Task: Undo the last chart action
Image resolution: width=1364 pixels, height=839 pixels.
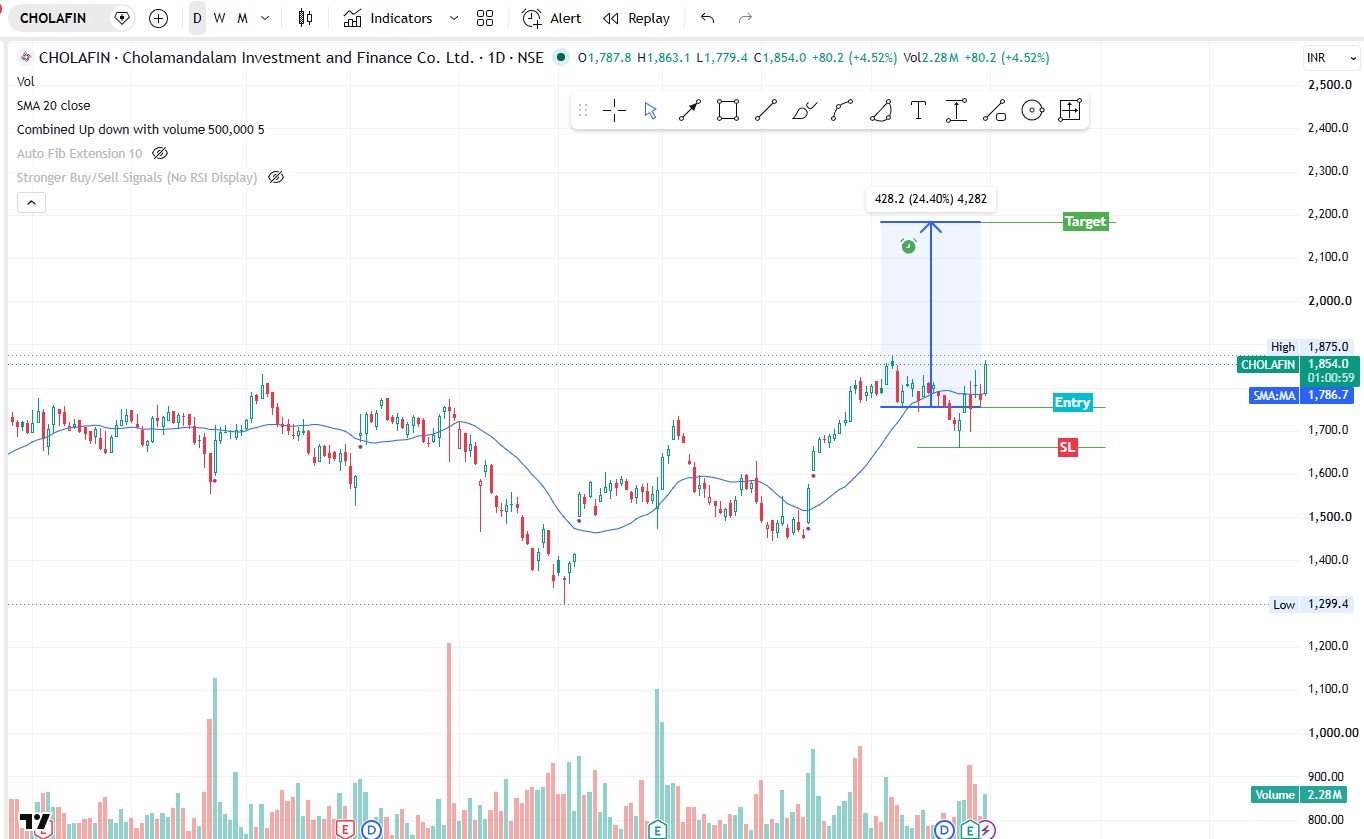Action: point(708,18)
